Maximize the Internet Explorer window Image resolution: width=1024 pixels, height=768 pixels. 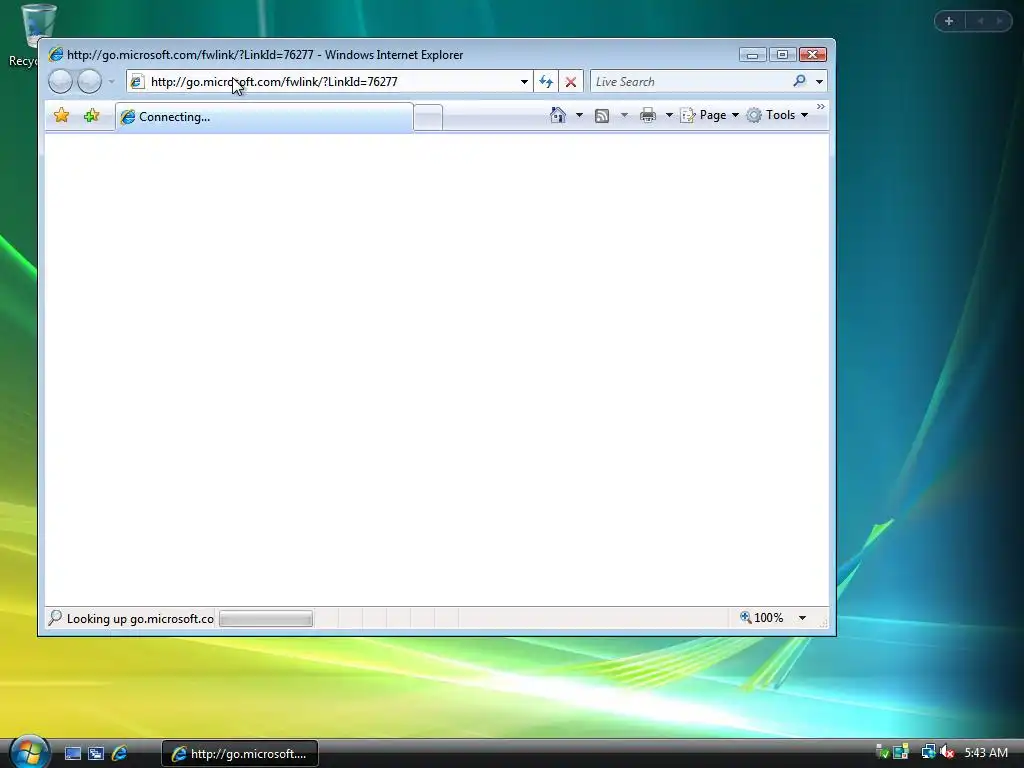tap(782, 55)
